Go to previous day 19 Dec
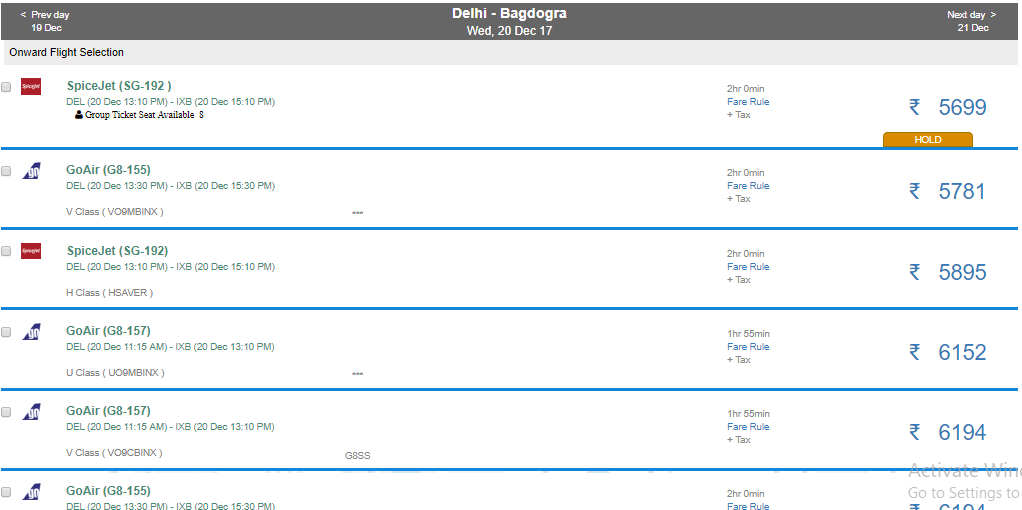The image size is (1022, 510). pyautogui.click(x=45, y=21)
